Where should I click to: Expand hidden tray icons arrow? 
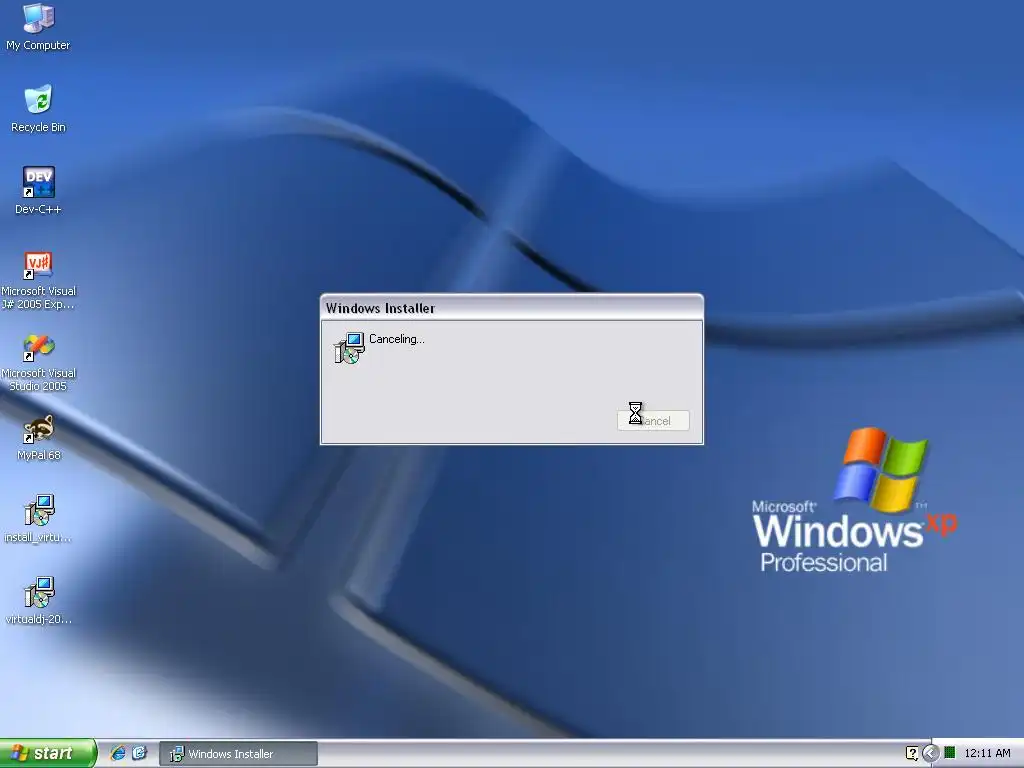(x=930, y=753)
